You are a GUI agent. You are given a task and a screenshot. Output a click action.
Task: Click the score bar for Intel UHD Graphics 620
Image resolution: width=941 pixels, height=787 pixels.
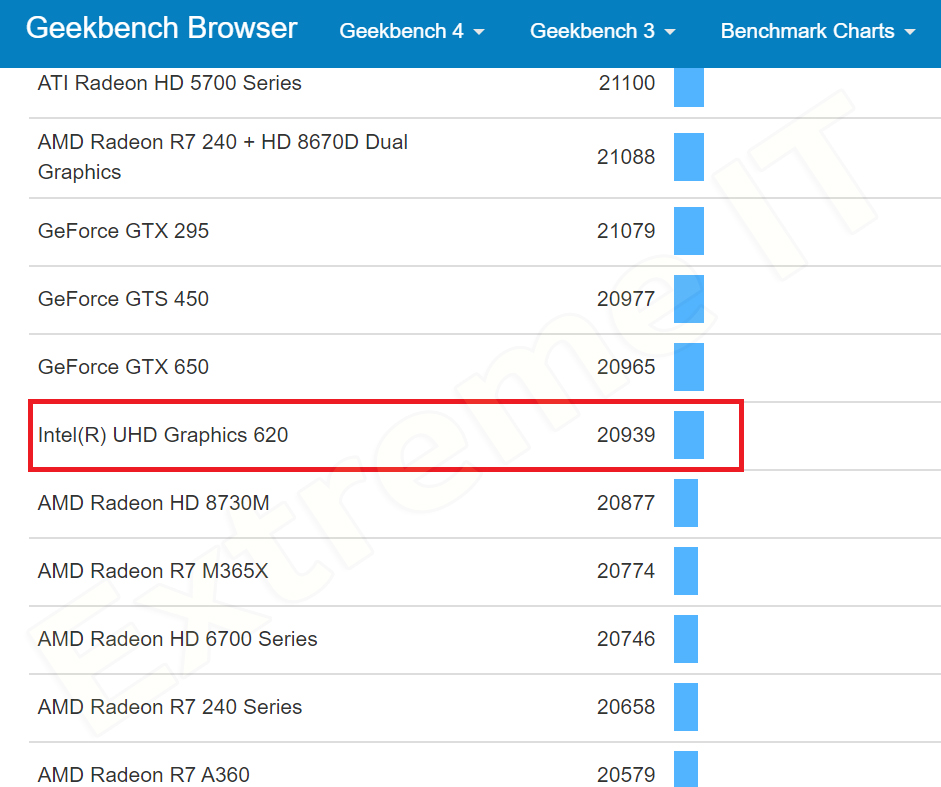[x=689, y=435]
